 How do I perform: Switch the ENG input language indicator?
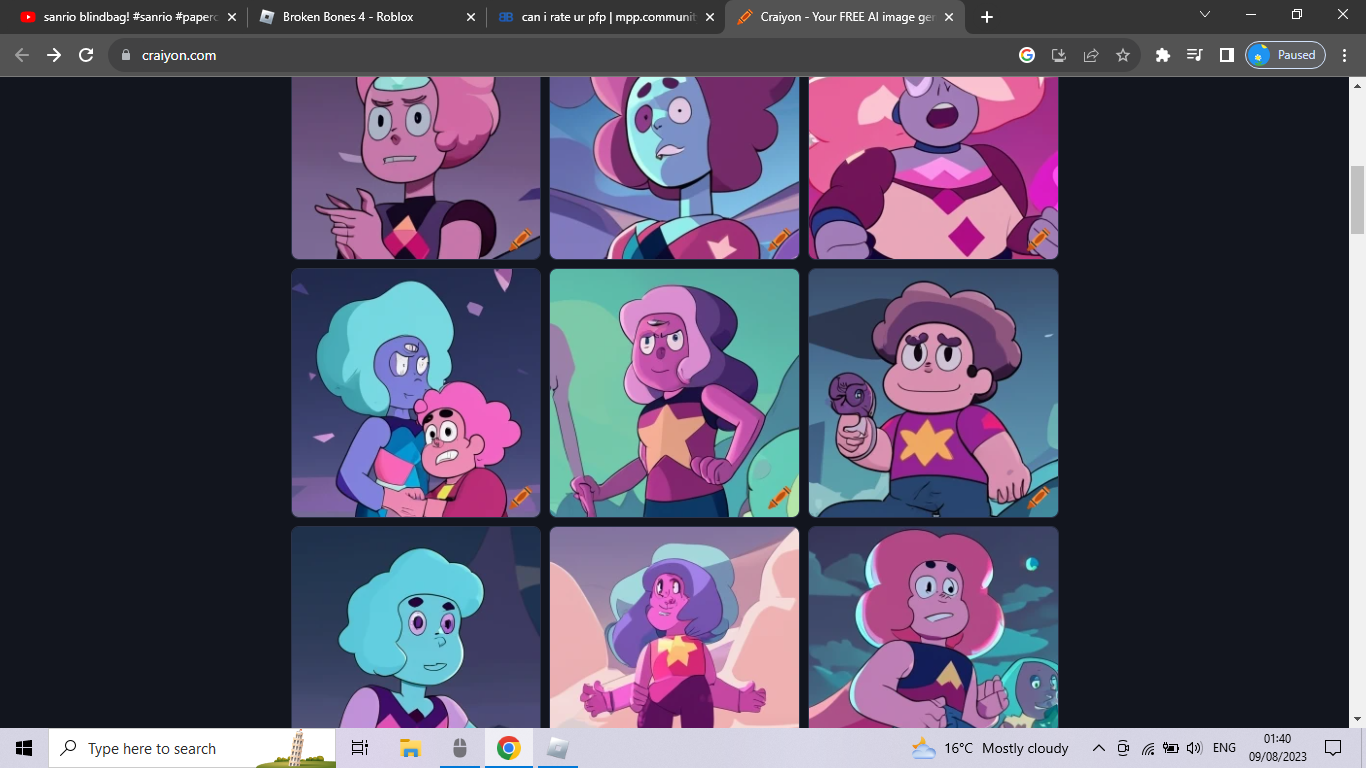pos(1224,748)
